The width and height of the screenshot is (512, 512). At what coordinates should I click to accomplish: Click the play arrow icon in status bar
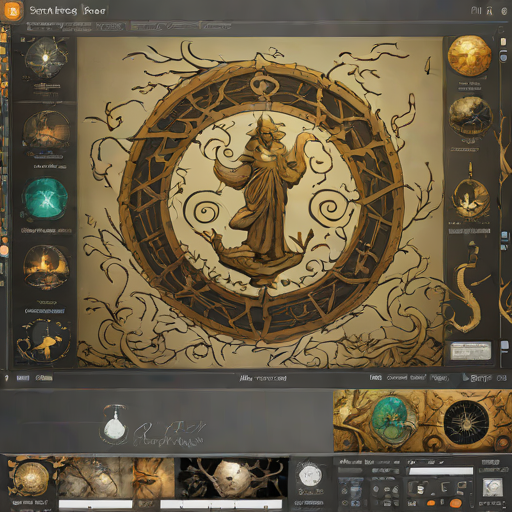(x=466, y=378)
